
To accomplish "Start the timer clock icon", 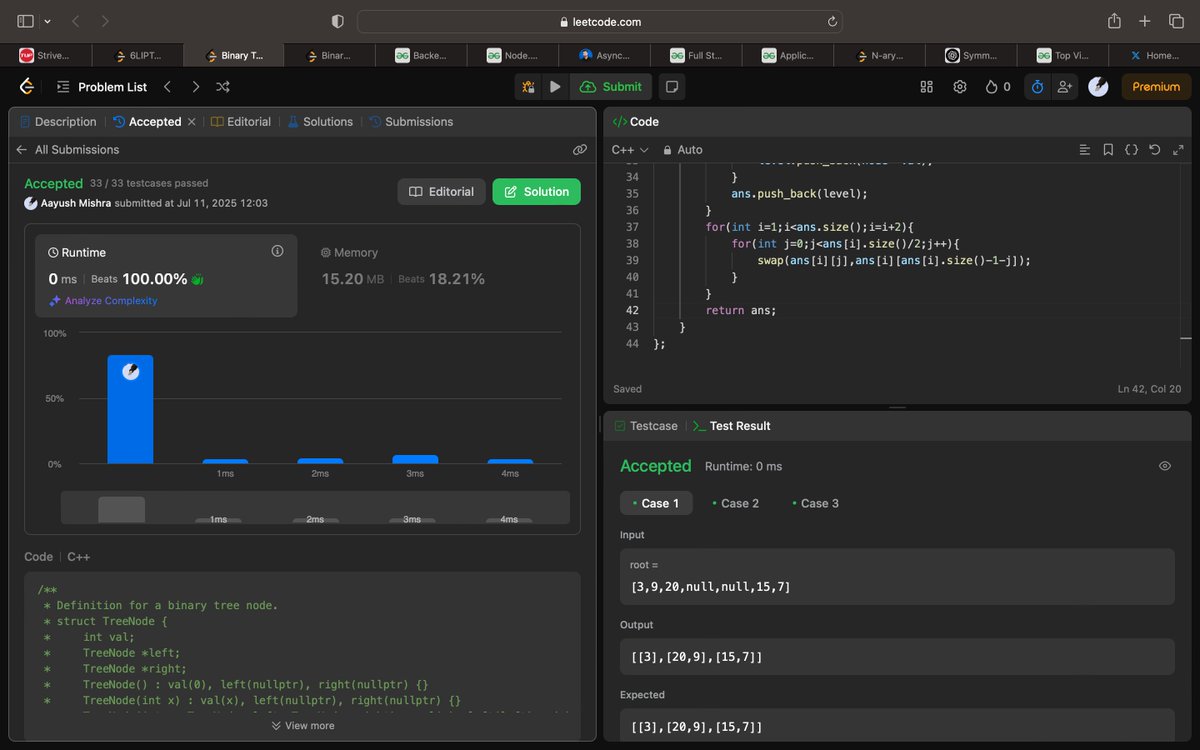I will tap(1037, 87).
